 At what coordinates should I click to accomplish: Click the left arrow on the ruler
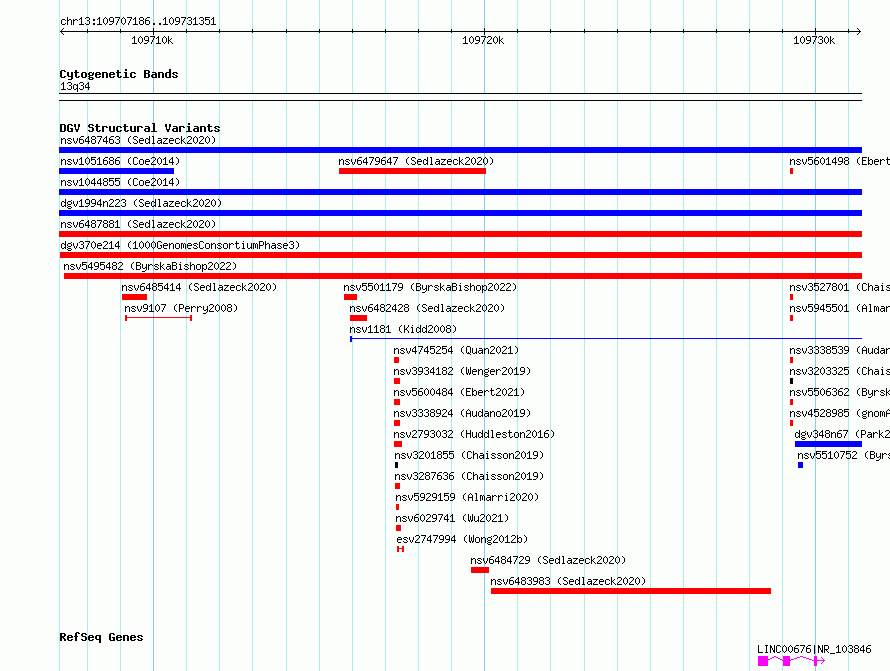(62, 31)
